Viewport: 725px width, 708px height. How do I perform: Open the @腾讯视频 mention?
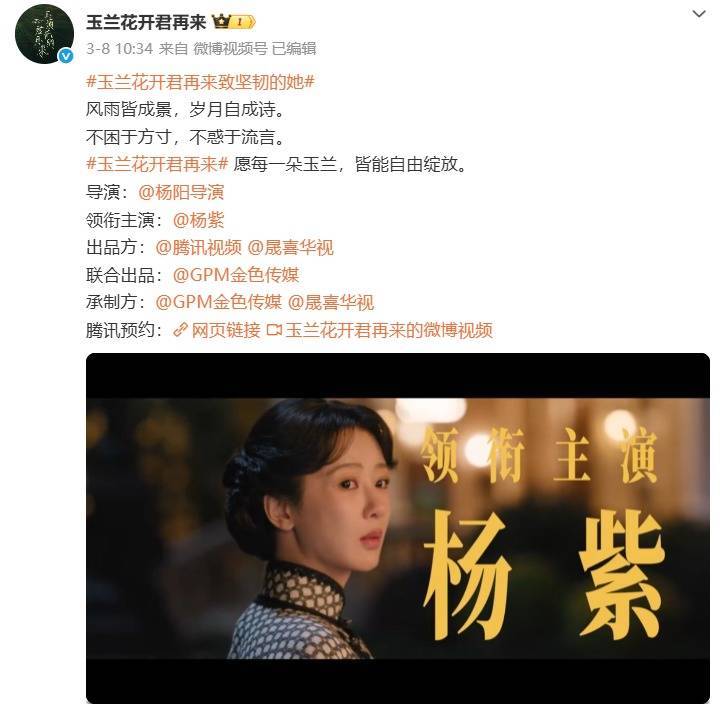[199, 247]
